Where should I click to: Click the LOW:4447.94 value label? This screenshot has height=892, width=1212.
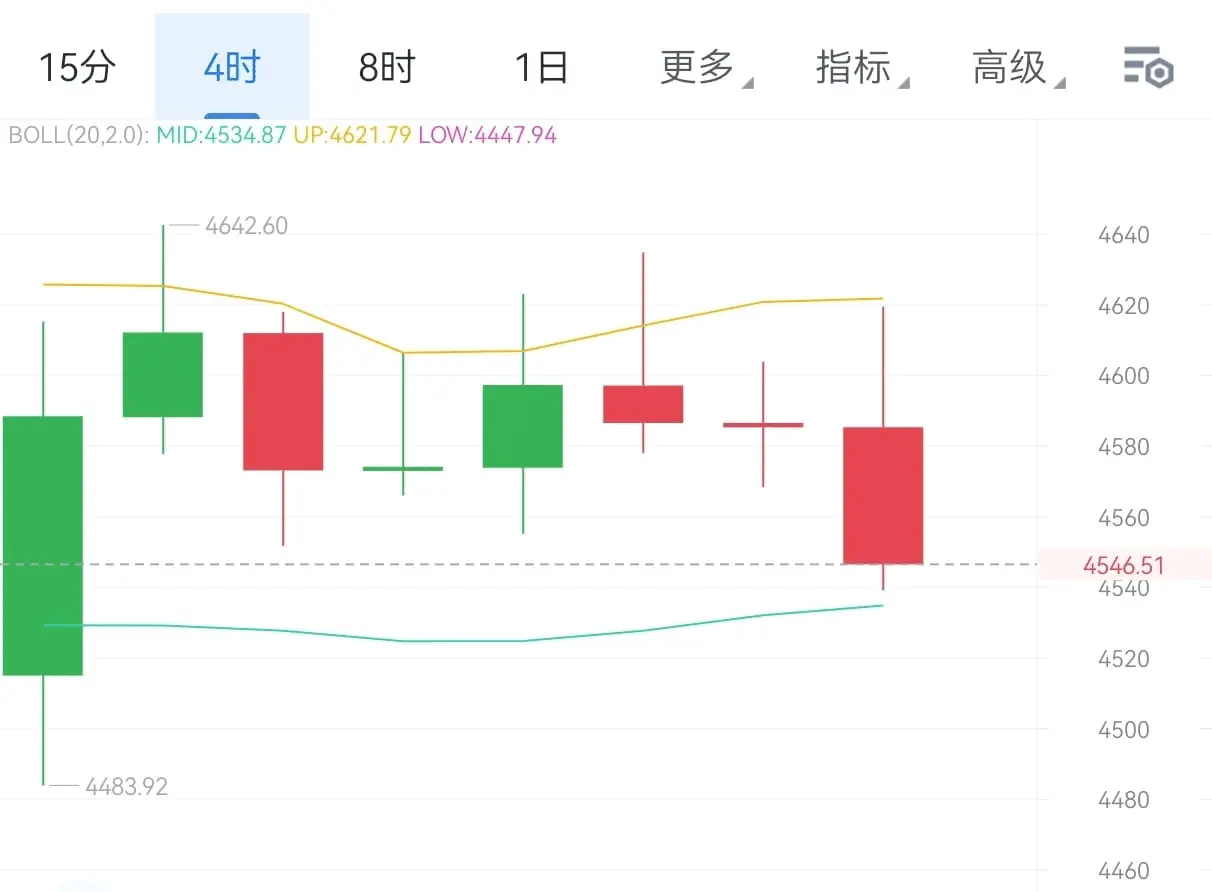(x=487, y=135)
